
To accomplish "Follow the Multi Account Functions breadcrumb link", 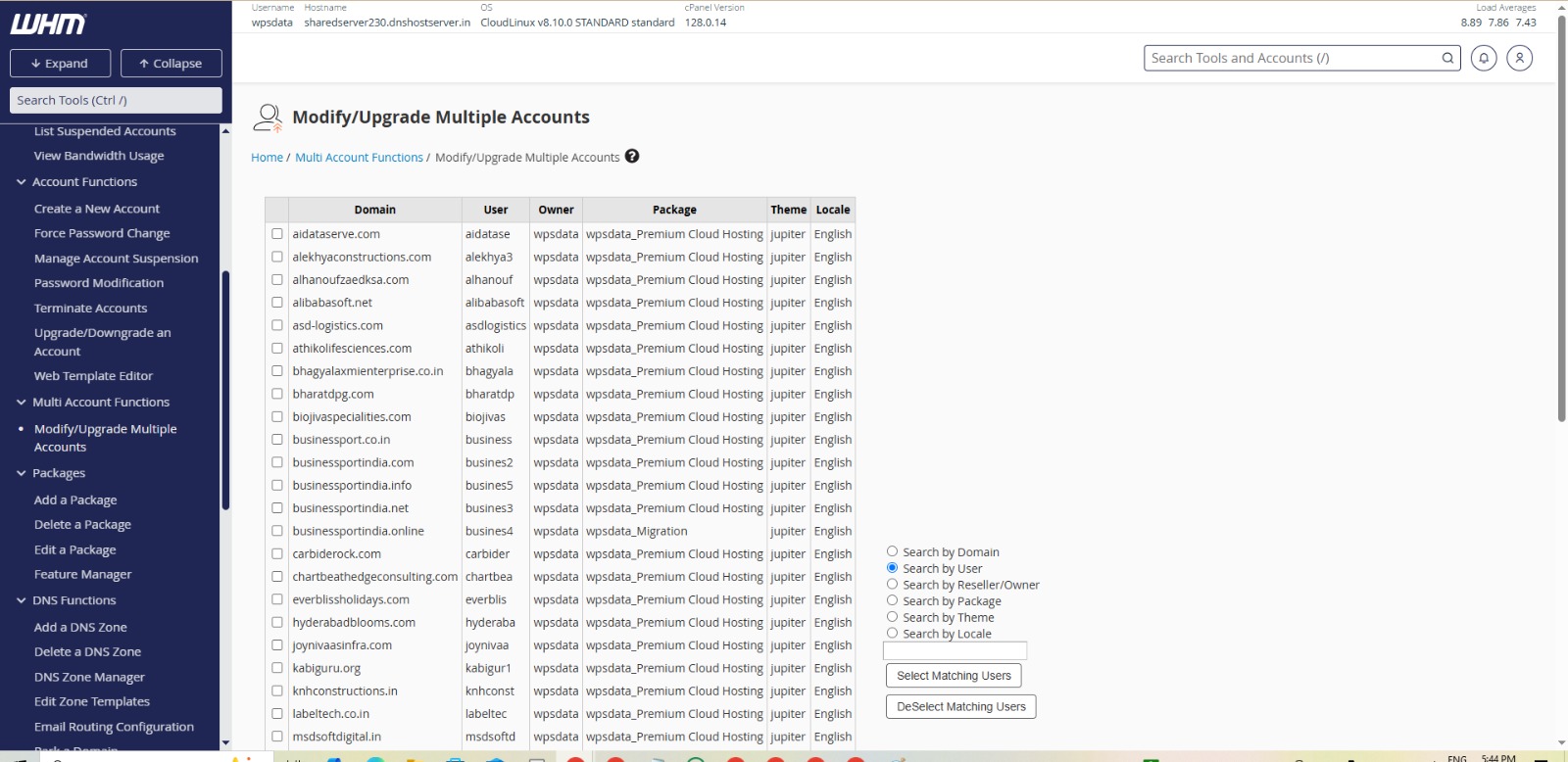I will (359, 157).
